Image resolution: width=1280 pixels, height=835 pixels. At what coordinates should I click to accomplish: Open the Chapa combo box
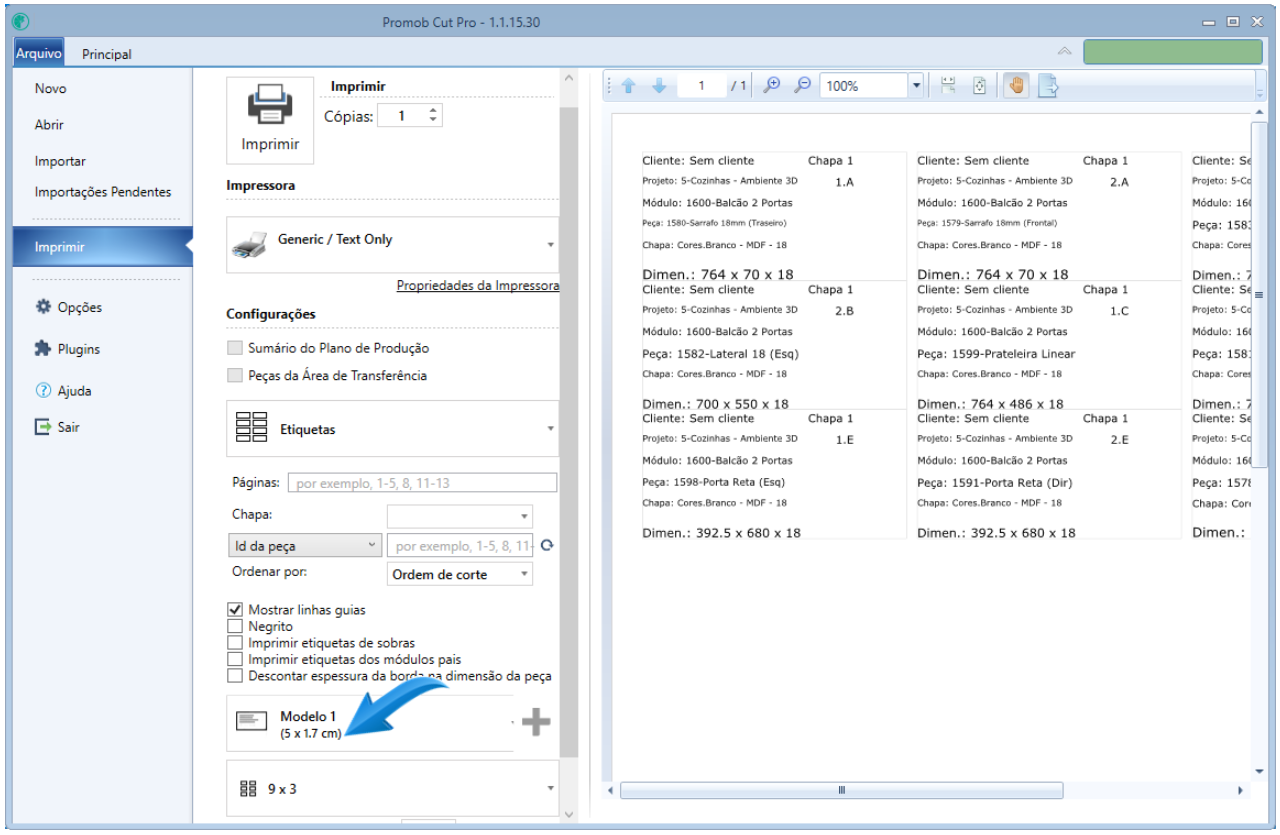point(459,516)
